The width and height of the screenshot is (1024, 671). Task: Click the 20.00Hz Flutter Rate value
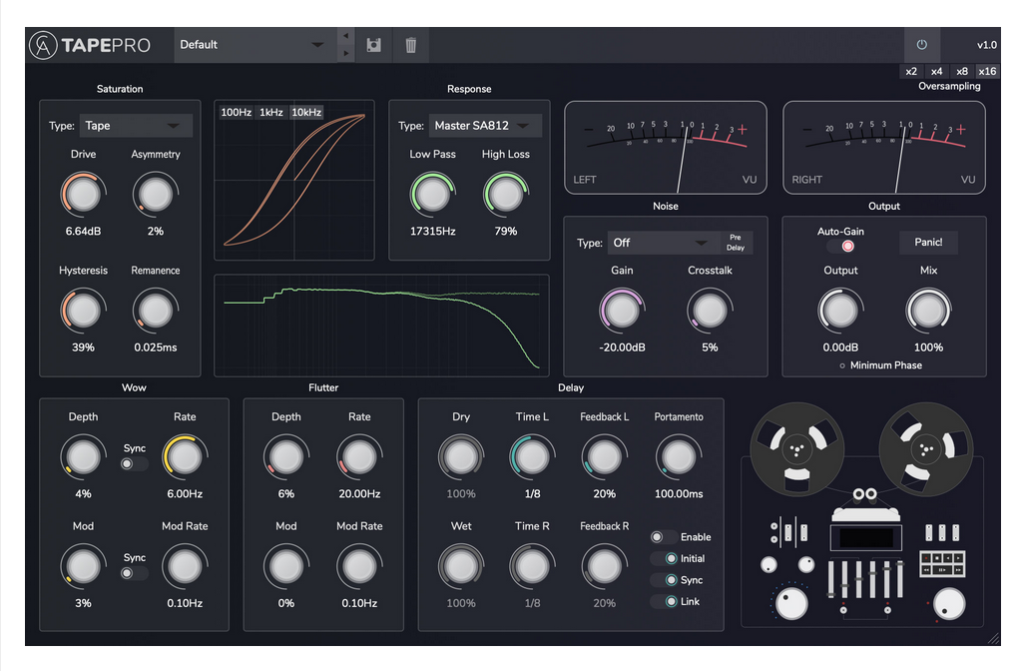[359, 494]
